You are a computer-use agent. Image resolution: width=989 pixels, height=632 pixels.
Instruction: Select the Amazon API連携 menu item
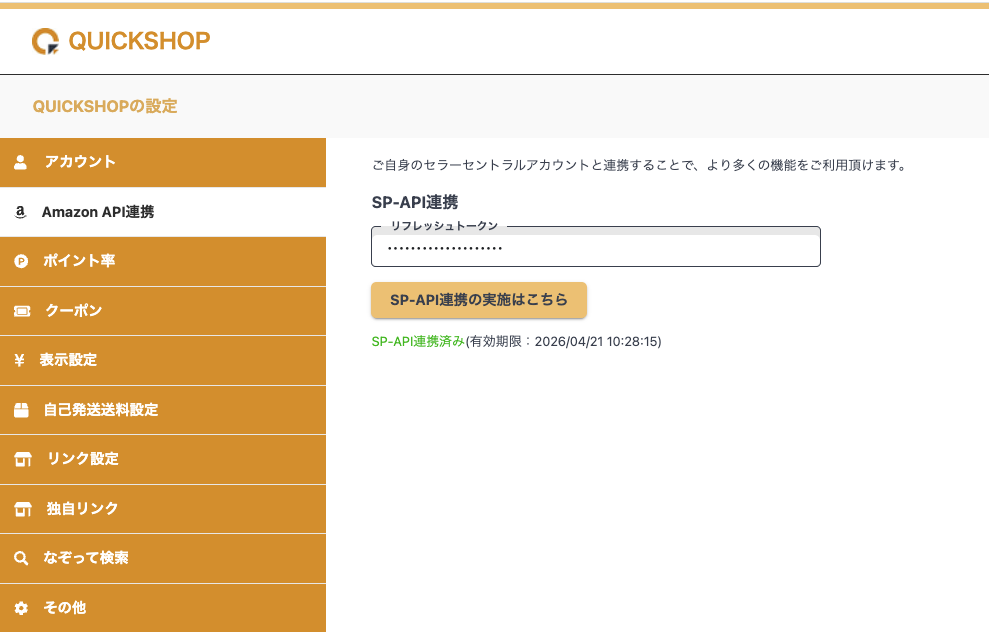pos(97,212)
